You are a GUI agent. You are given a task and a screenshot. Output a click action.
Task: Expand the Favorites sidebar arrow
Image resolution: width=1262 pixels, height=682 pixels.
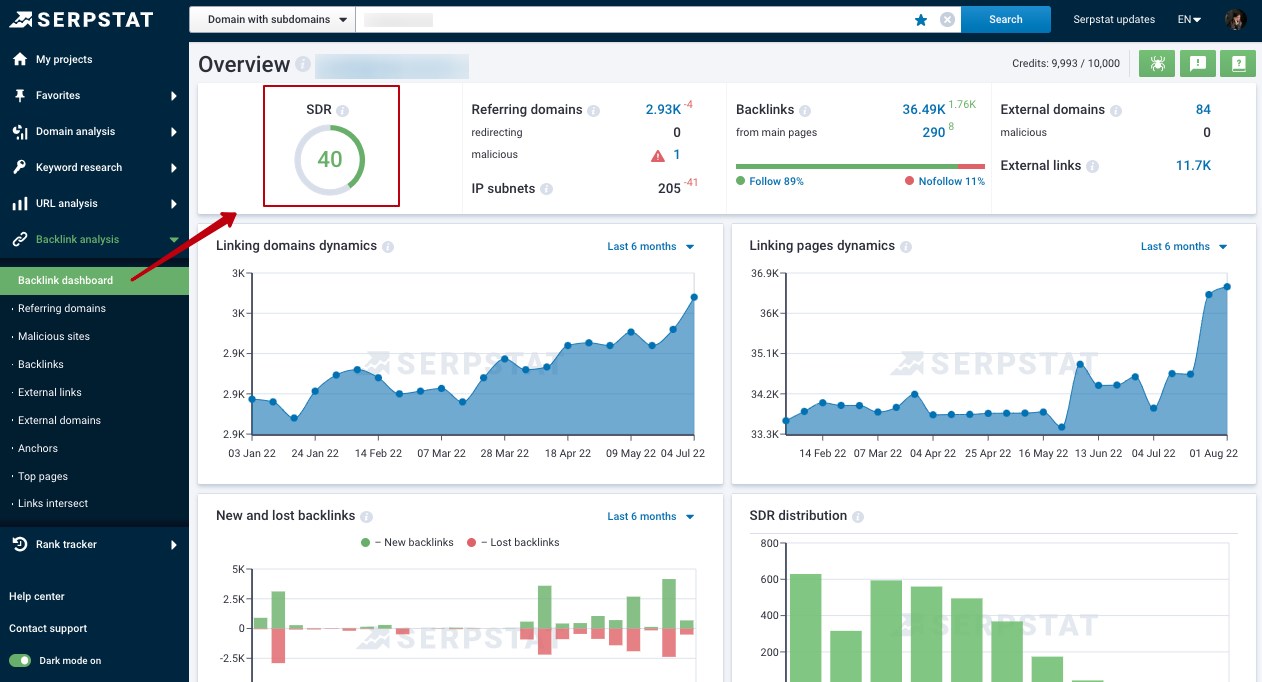click(x=174, y=96)
